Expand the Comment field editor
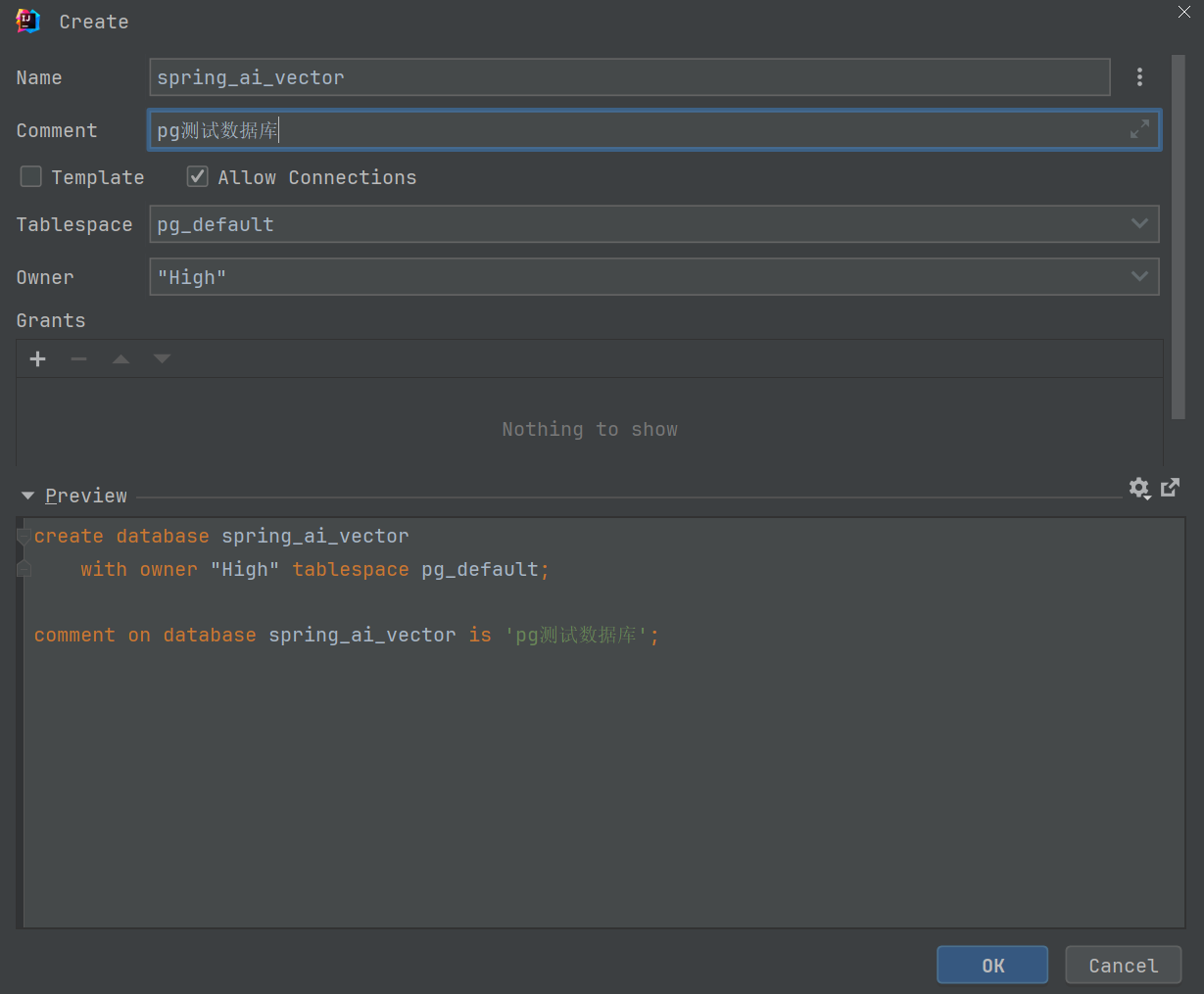The height and width of the screenshot is (994, 1204). [x=1139, y=129]
